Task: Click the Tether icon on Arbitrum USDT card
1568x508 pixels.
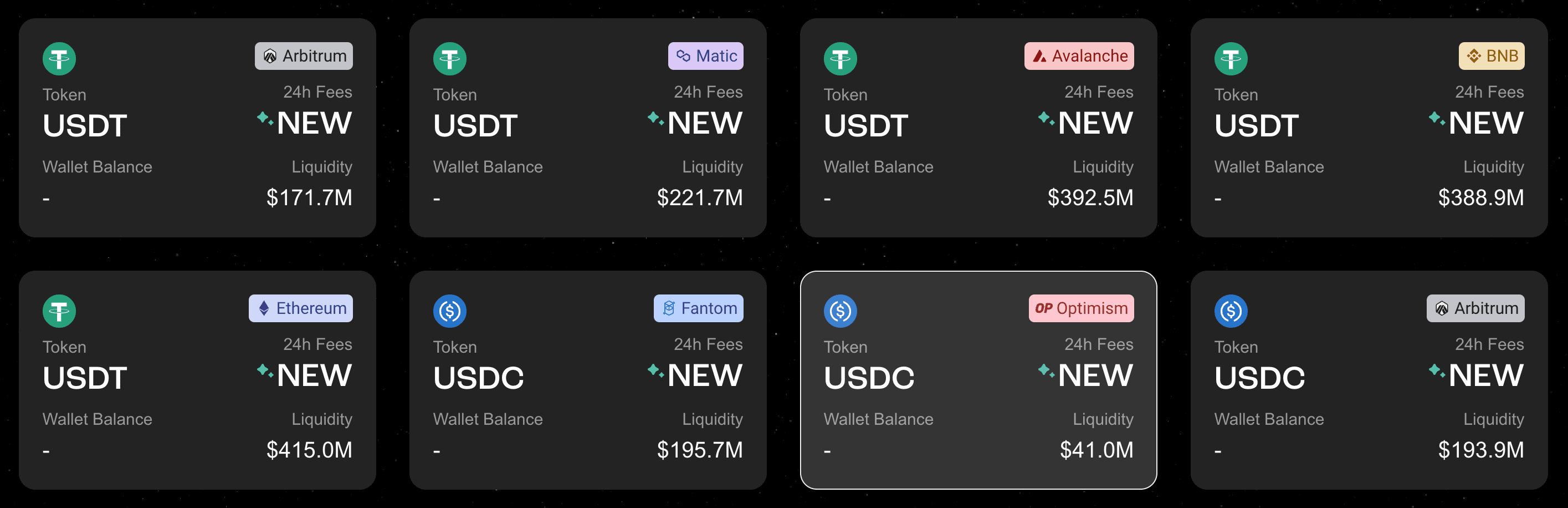Action: click(x=59, y=58)
